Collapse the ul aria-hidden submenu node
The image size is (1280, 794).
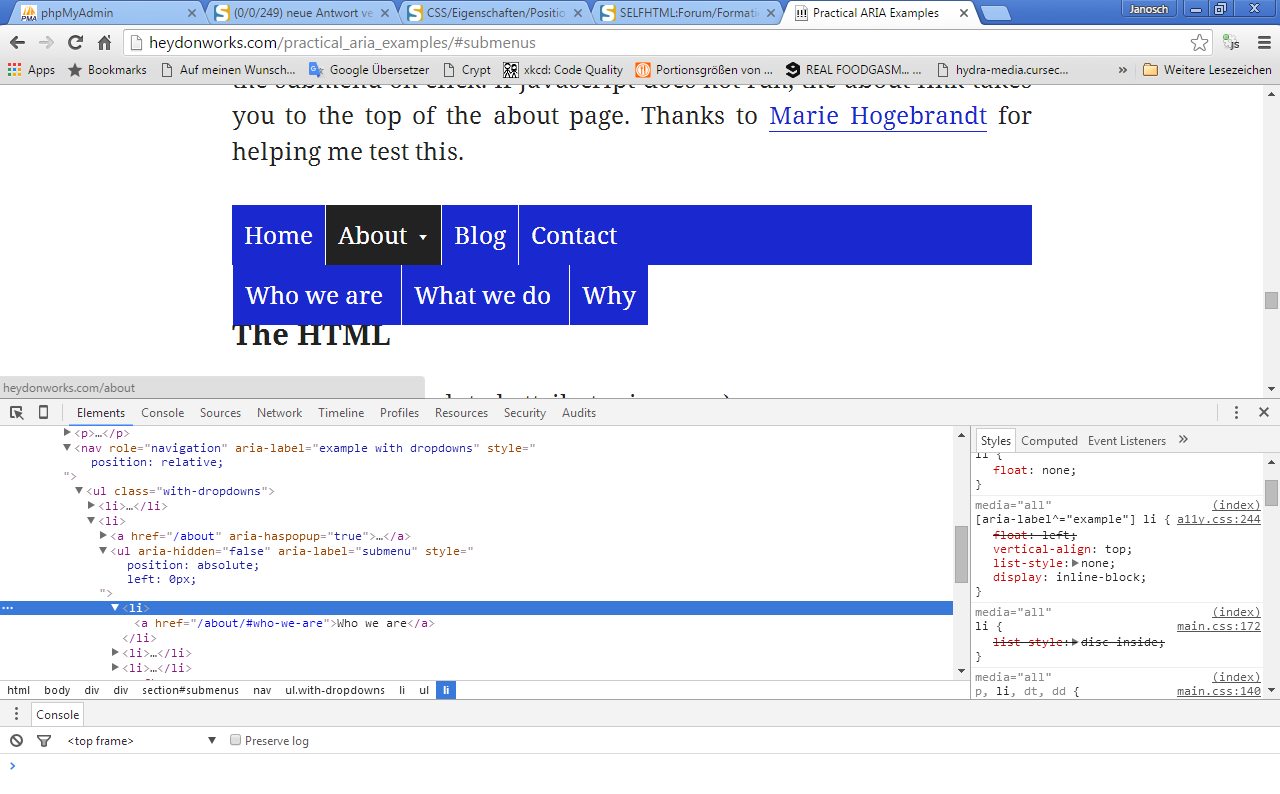104,551
